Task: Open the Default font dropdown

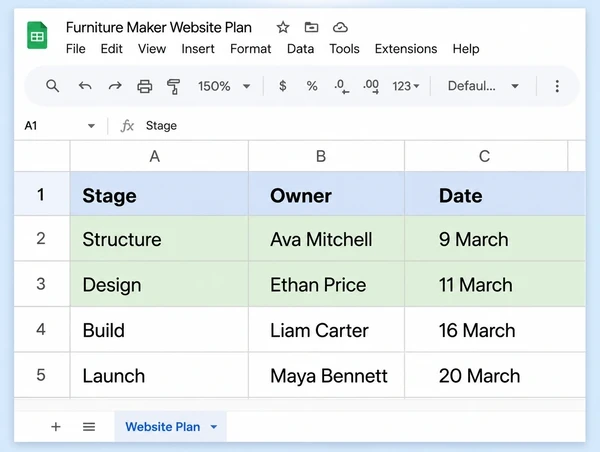Action: (483, 86)
